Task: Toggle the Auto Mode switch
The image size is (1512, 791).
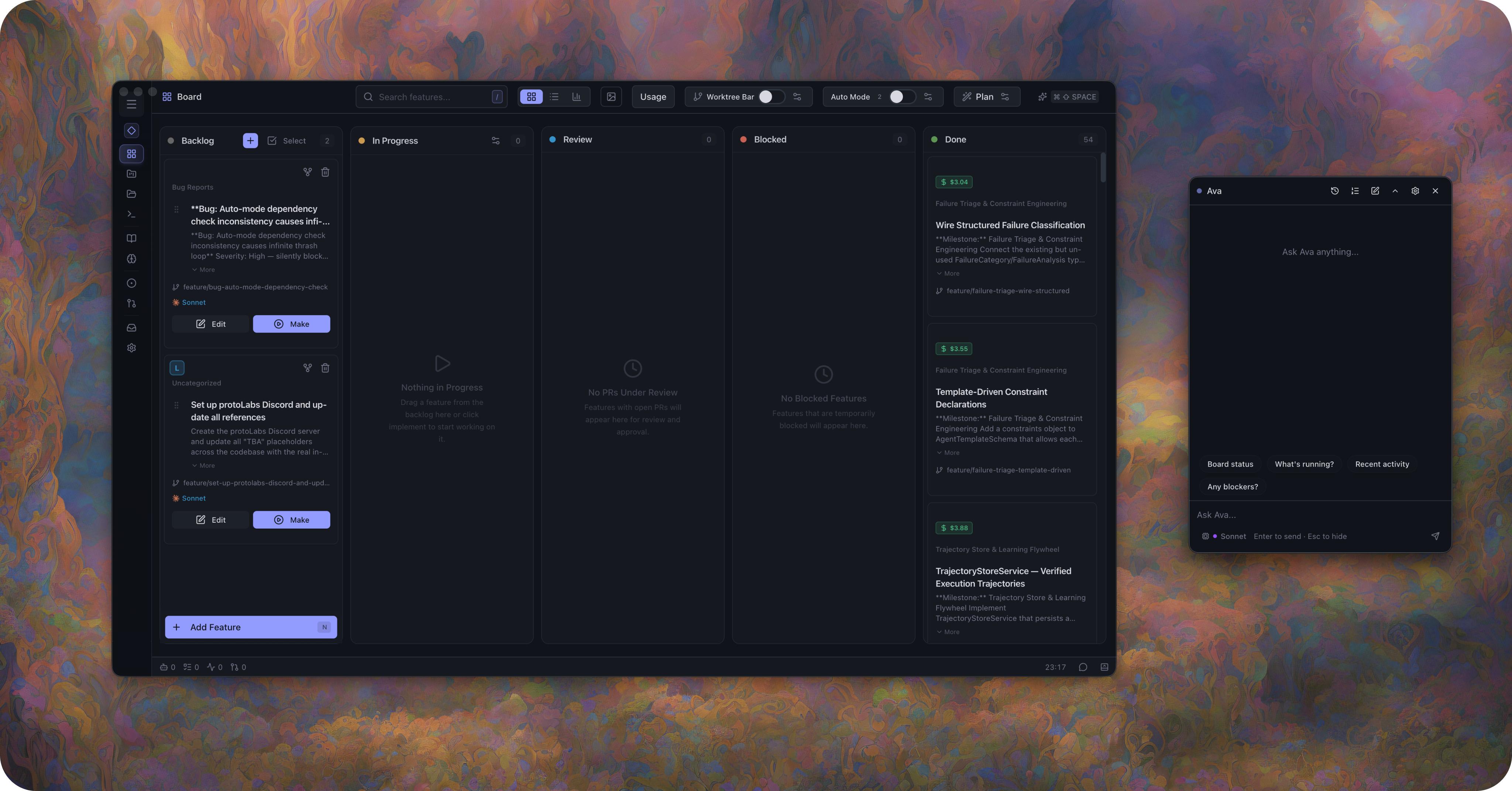Action: point(901,97)
